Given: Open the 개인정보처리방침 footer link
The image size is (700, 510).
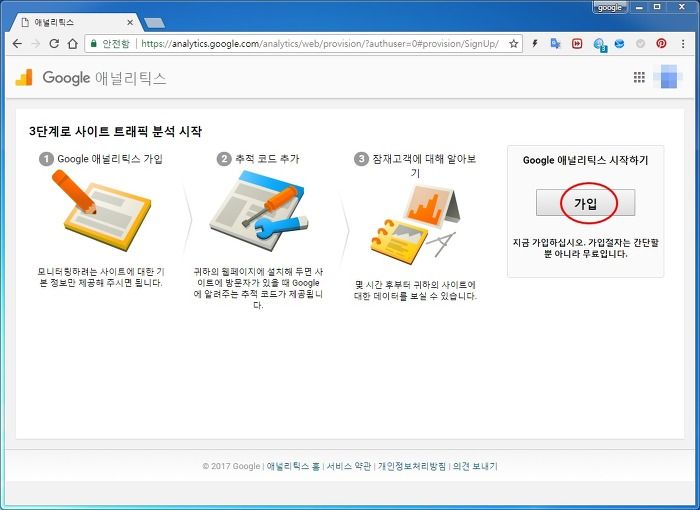Looking at the screenshot, I should (412, 466).
